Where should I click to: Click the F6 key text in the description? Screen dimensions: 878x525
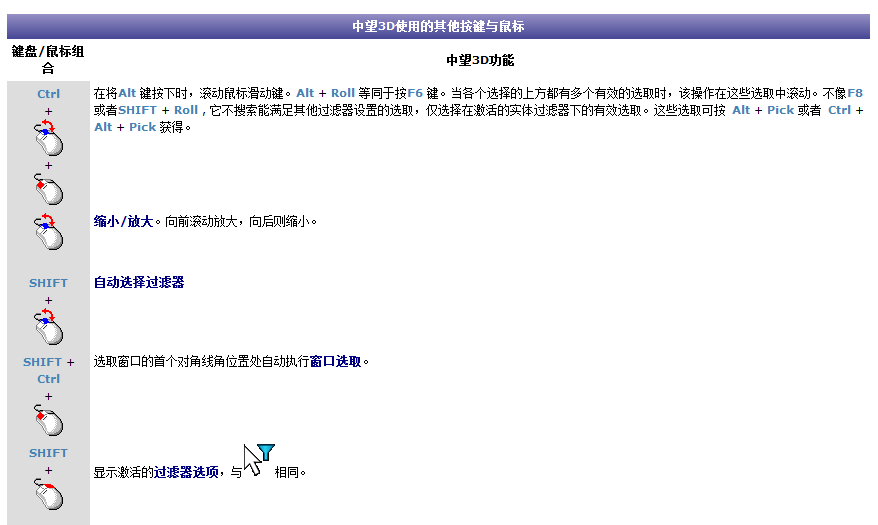tap(415, 93)
